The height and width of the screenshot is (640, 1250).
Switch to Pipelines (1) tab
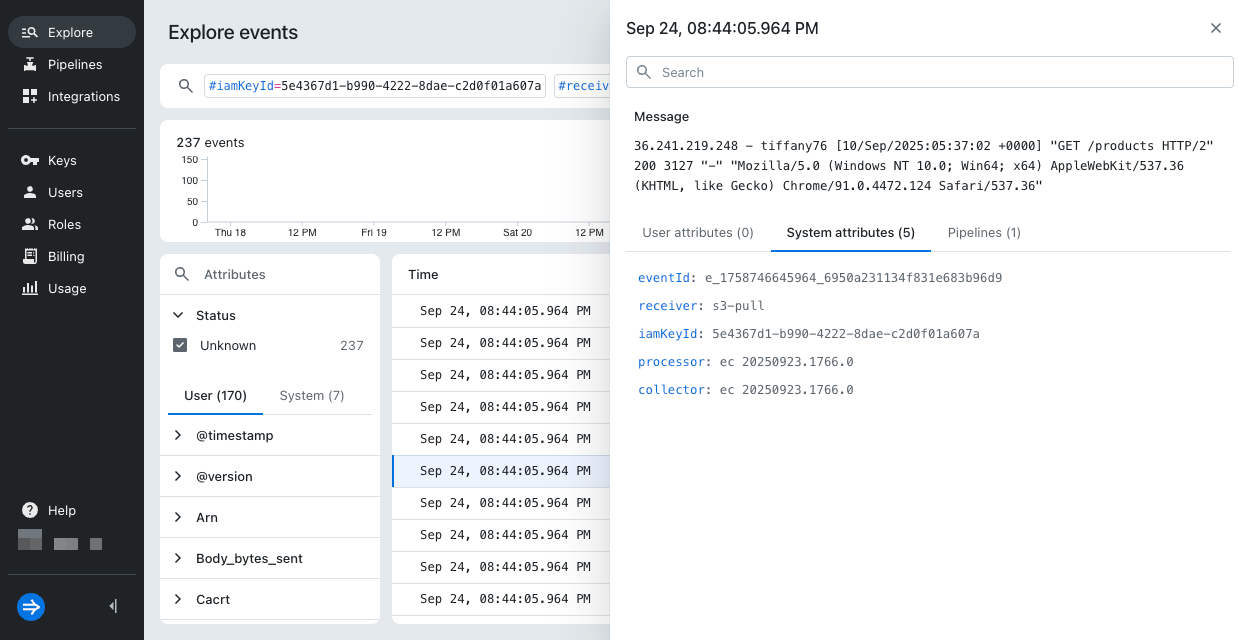click(984, 232)
